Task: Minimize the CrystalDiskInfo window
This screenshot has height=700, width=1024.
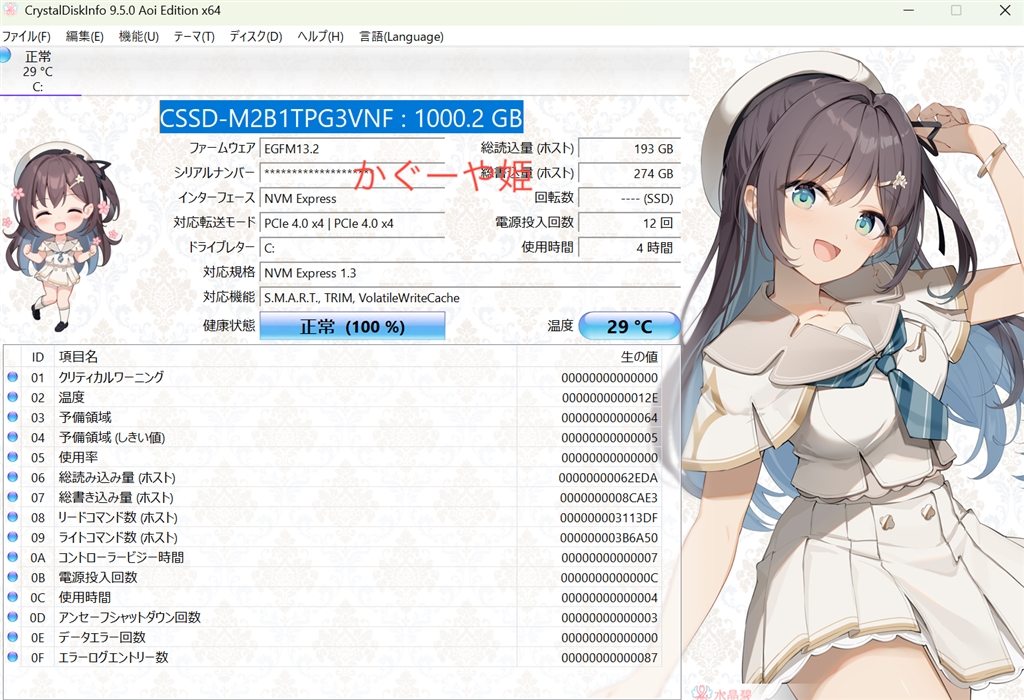Action: (x=908, y=10)
